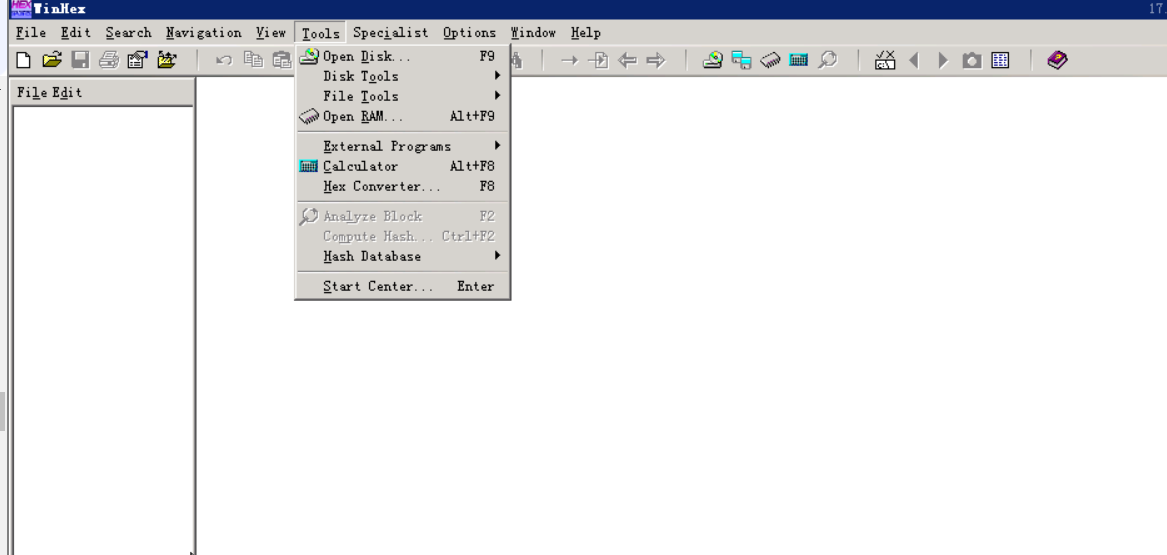Click the Forward navigation arrow icon
This screenshot has height=555, width=1167.
(x=656, y=60)
